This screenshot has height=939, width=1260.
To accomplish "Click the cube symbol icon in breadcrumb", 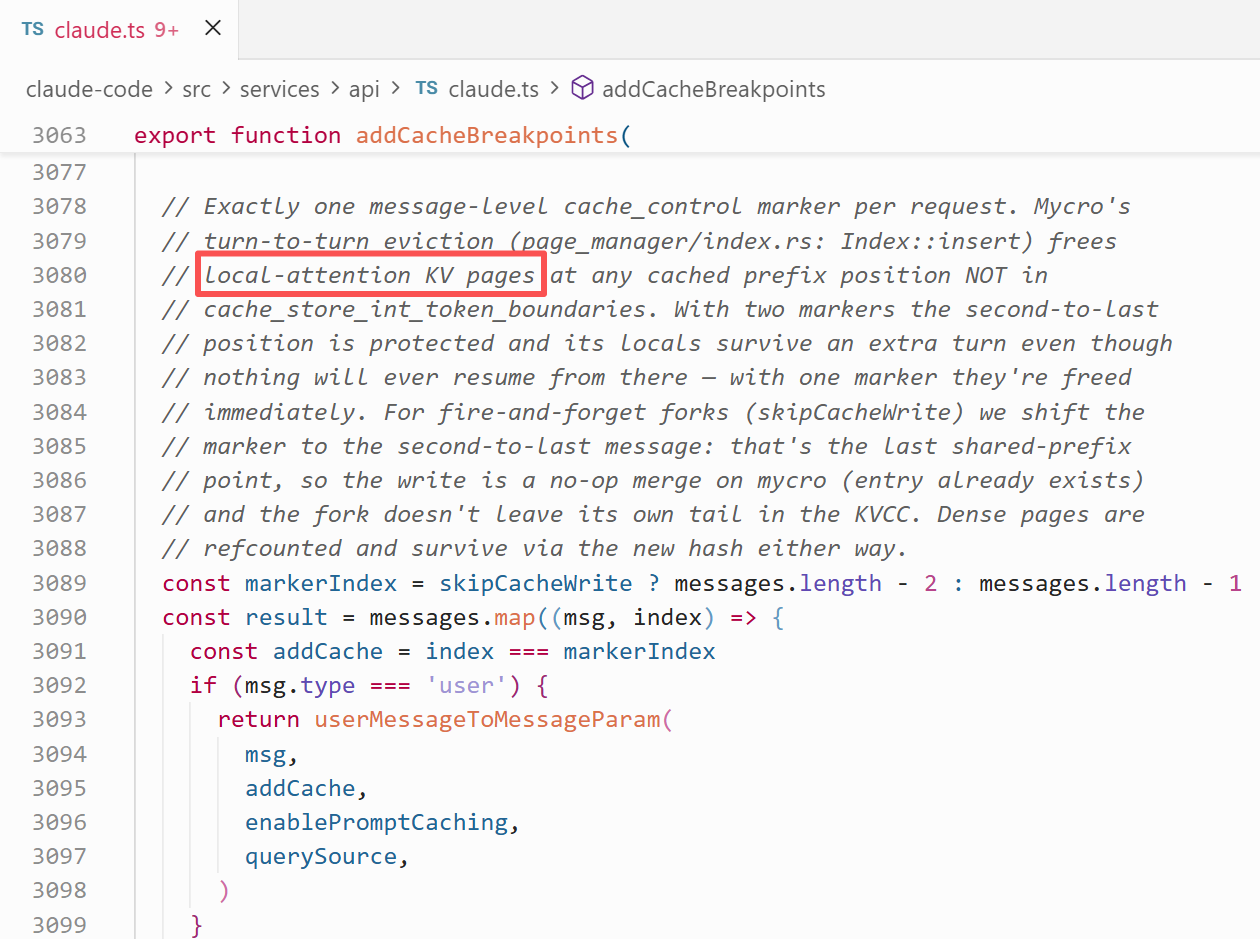I will pos(582,89).
